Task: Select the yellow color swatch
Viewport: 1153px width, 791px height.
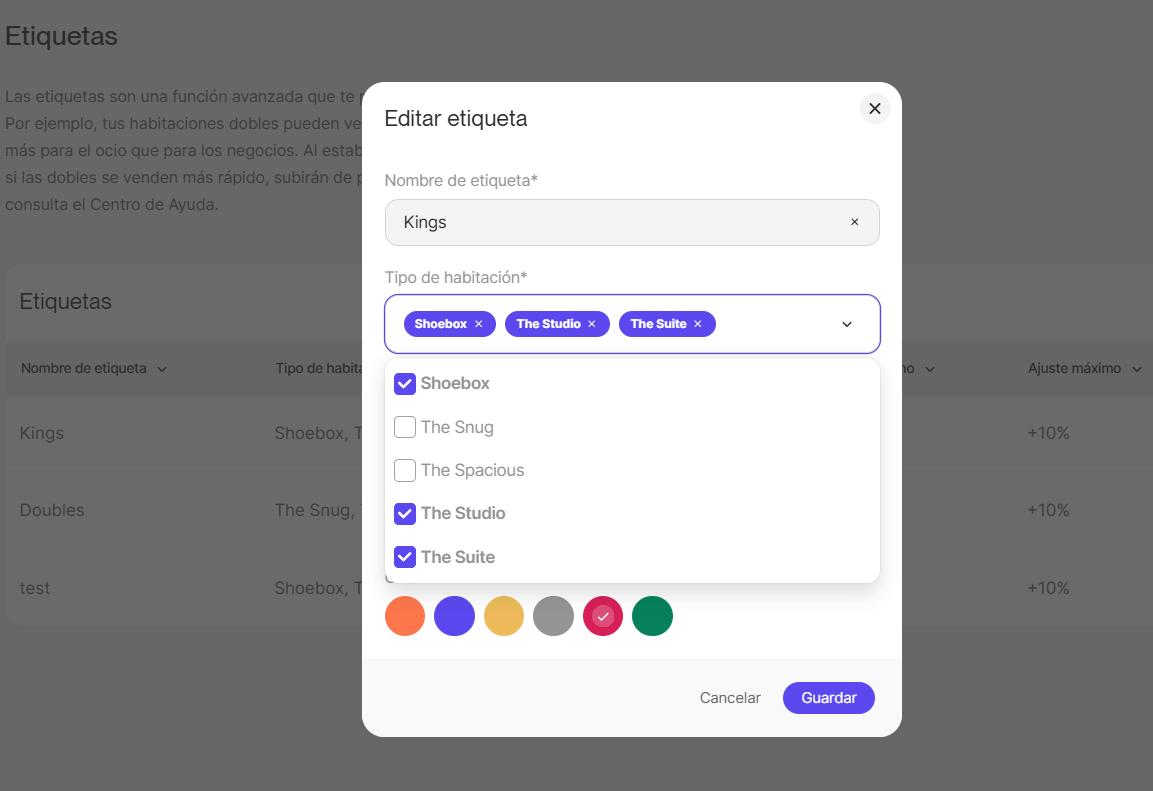Action: pos(504,616)
